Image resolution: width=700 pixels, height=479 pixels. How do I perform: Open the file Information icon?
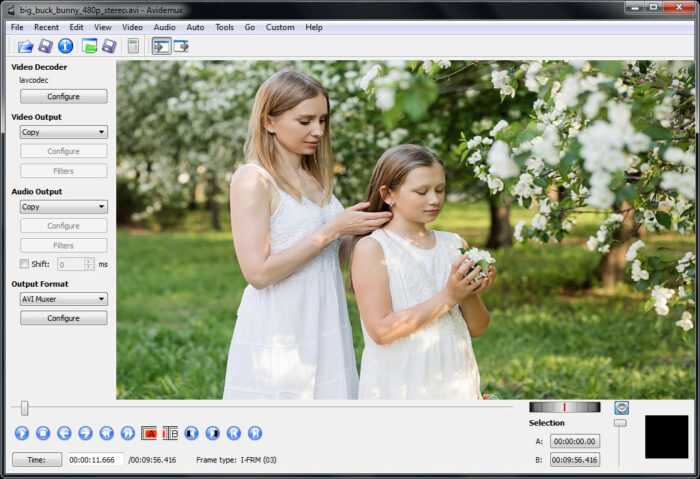pyautogui.click(x=65, y=46)
